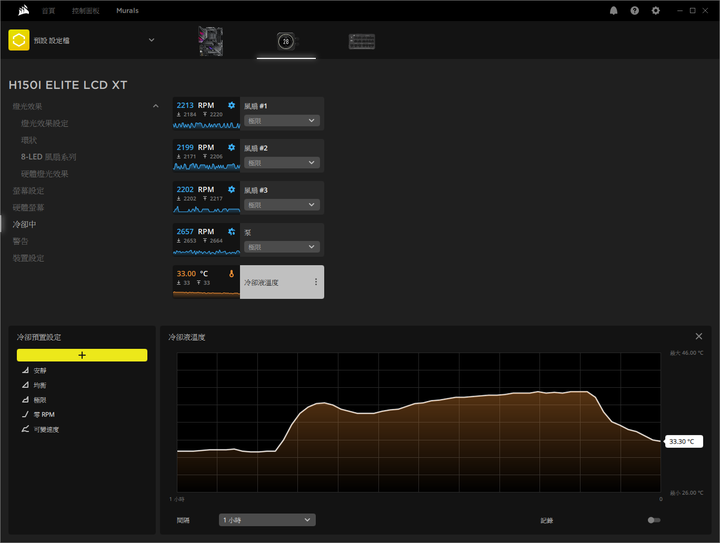
Task: Click the 2657 RPM pump graph
Action: [206, 252]
